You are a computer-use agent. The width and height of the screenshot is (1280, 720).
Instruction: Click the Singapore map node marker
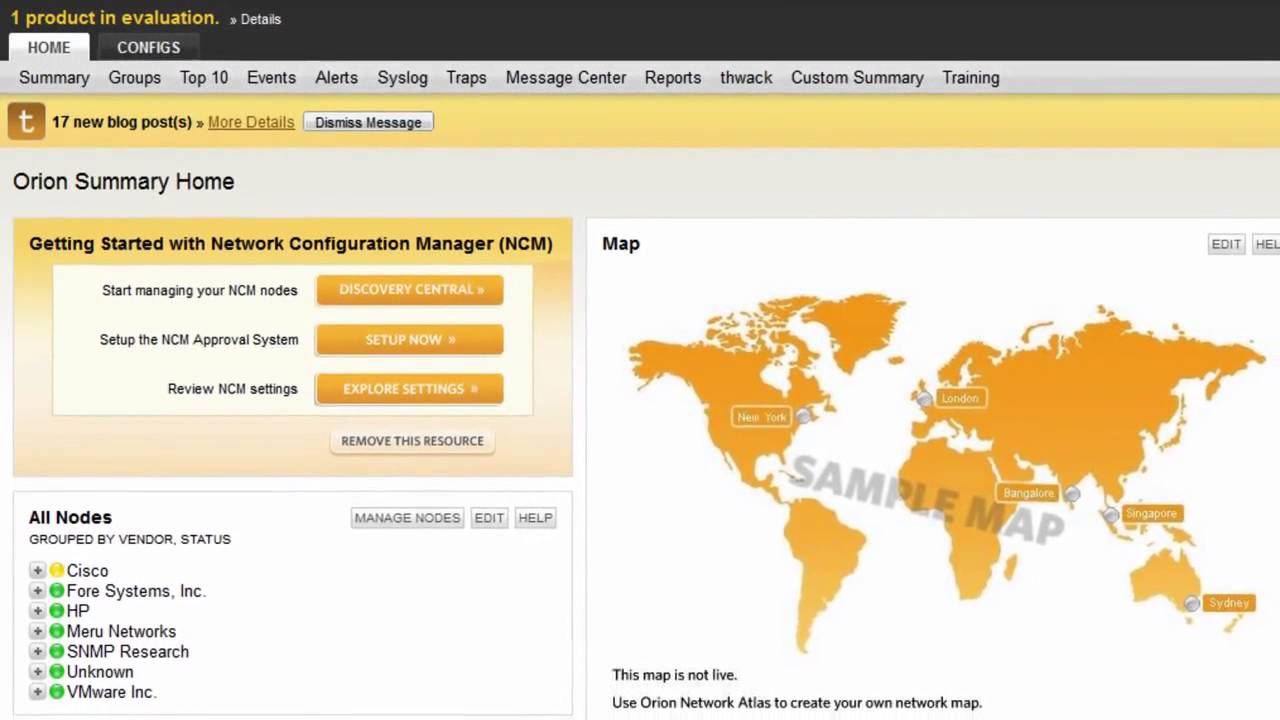[1111, 515]
